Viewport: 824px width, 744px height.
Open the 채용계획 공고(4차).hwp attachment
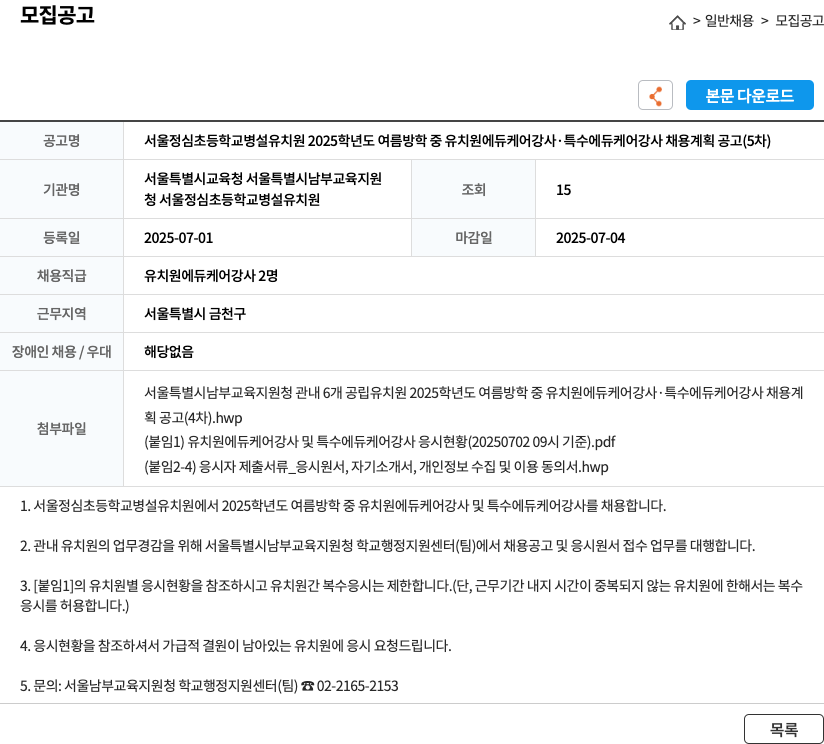tap(473, 405)
